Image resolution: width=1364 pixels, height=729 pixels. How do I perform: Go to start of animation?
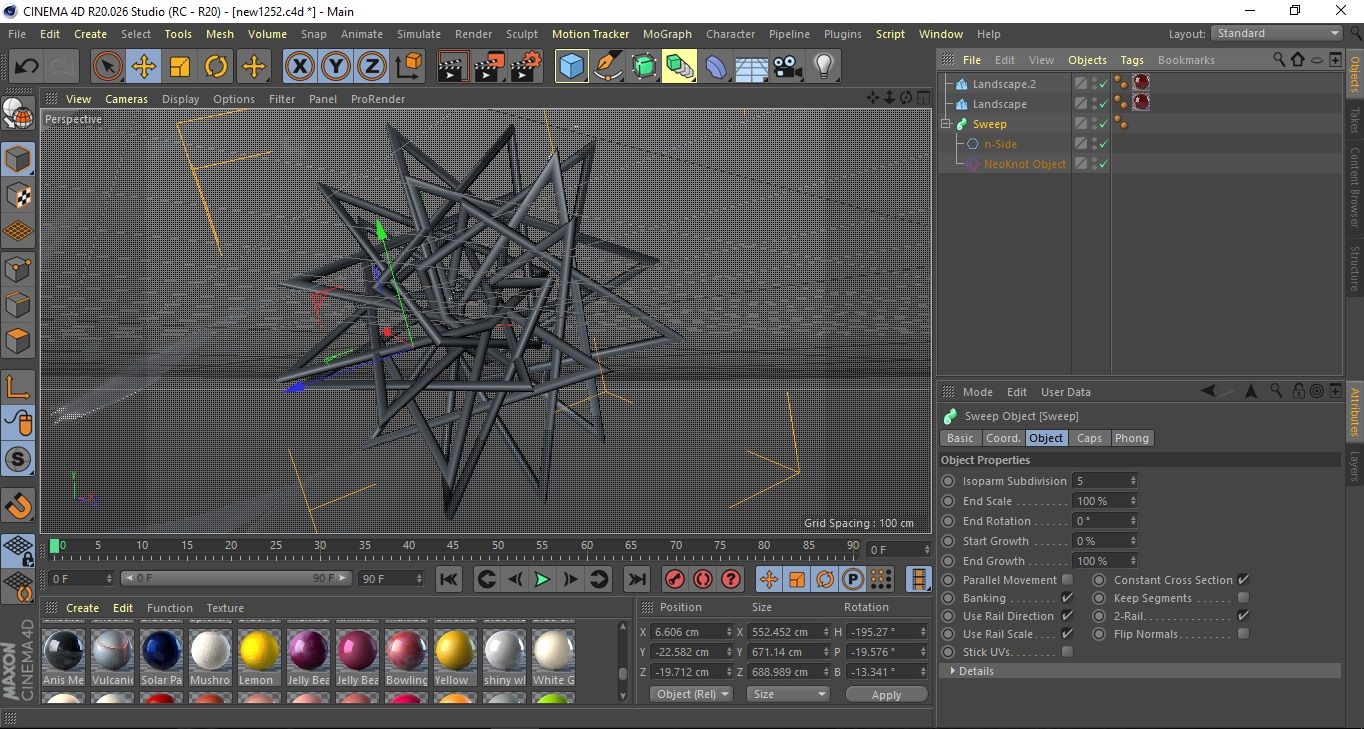449,579
